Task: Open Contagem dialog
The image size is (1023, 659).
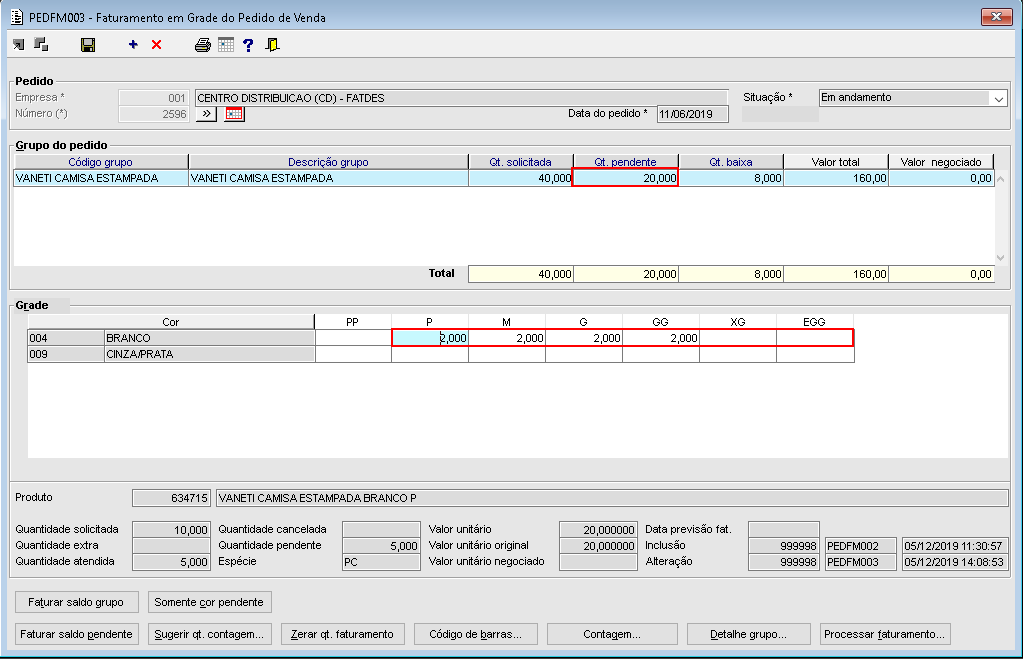Action: [x=612, y=634]
